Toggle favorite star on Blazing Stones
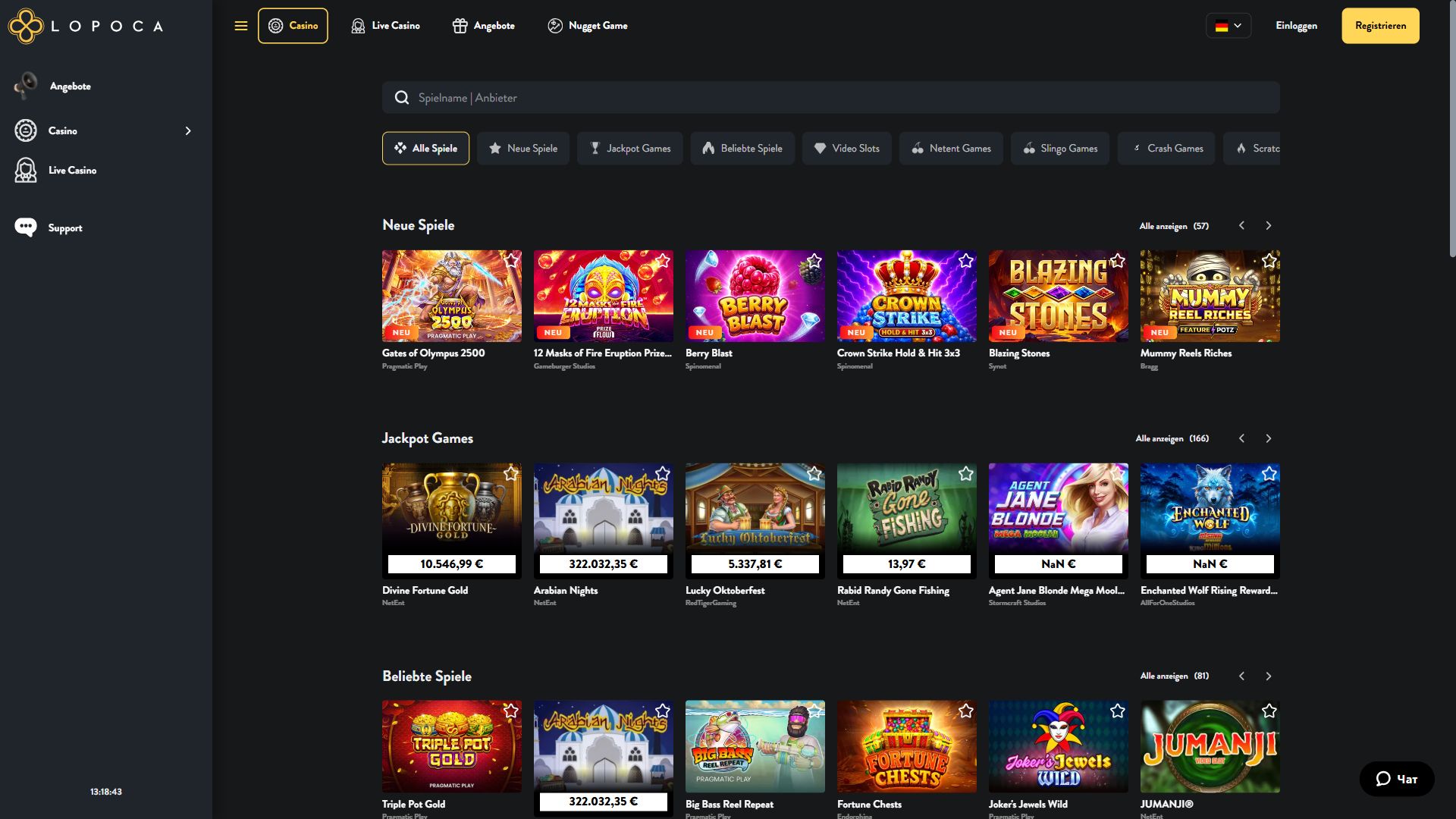The height and width of the screenshot is (819, 1456). [1118, 261]
